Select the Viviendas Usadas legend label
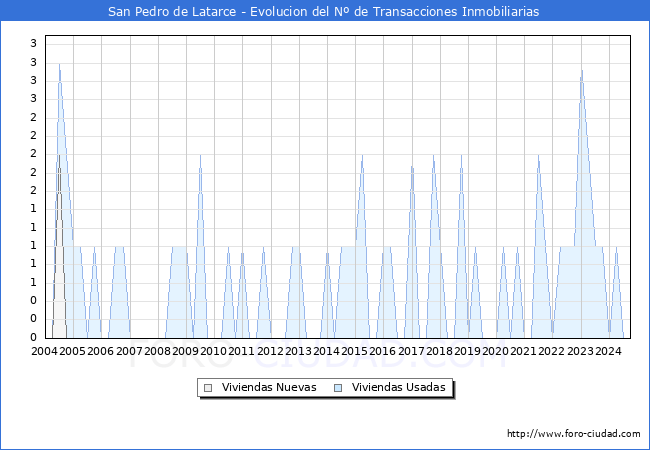The height and width of the screenshot is (450, 650). coord(398,388)
